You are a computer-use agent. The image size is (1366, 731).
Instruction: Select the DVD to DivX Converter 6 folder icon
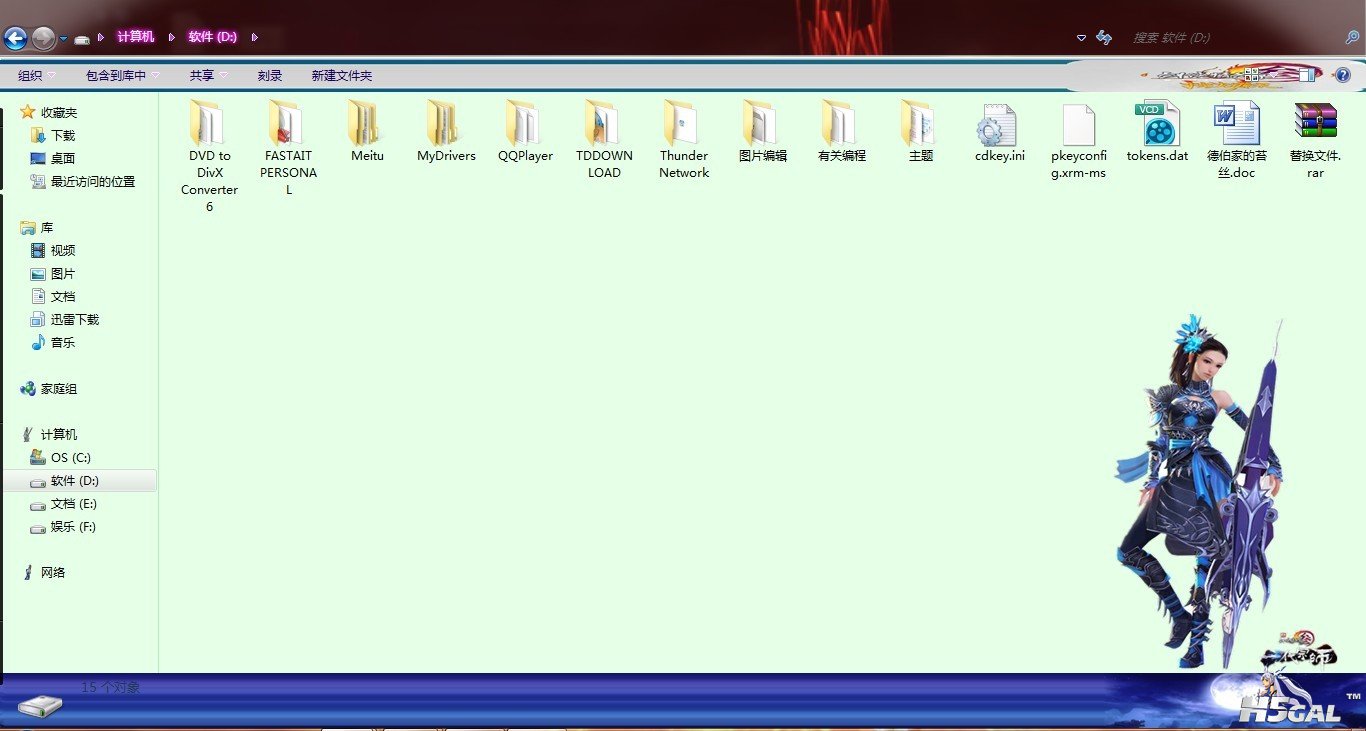tap(208, 123)
